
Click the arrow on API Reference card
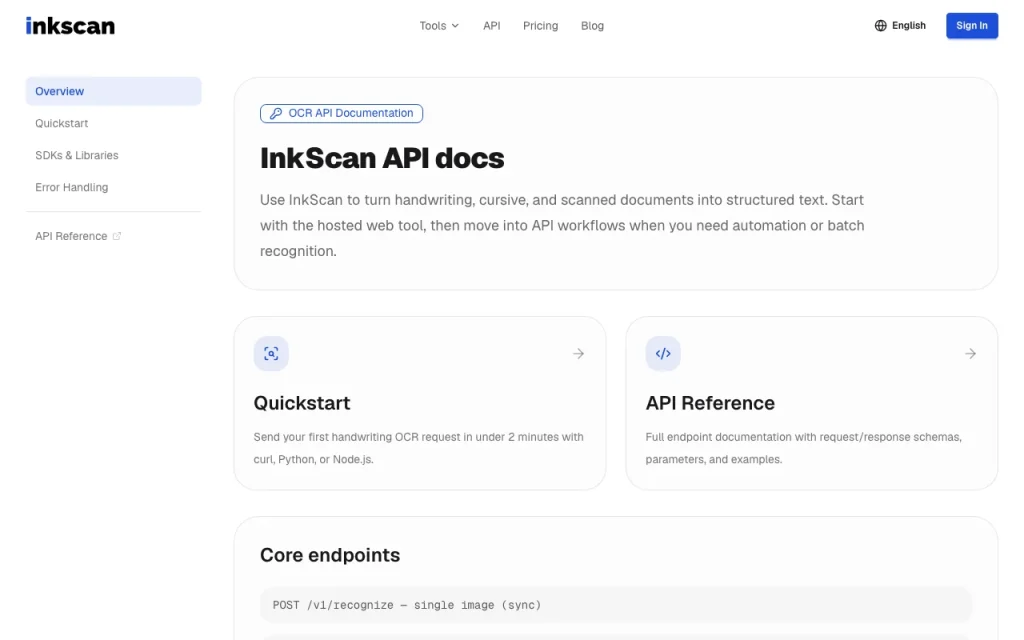(970, 353)
